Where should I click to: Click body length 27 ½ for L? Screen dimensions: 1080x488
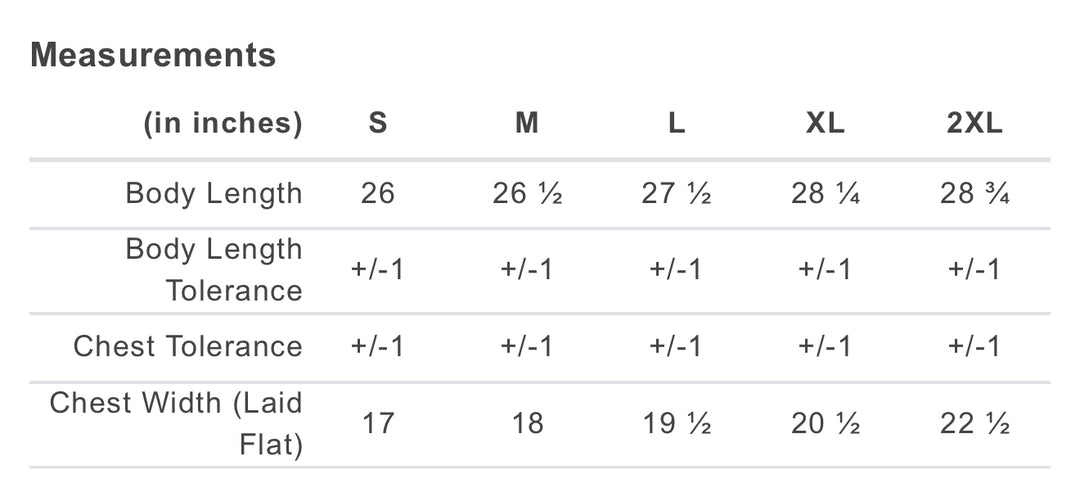click(676, 194)
